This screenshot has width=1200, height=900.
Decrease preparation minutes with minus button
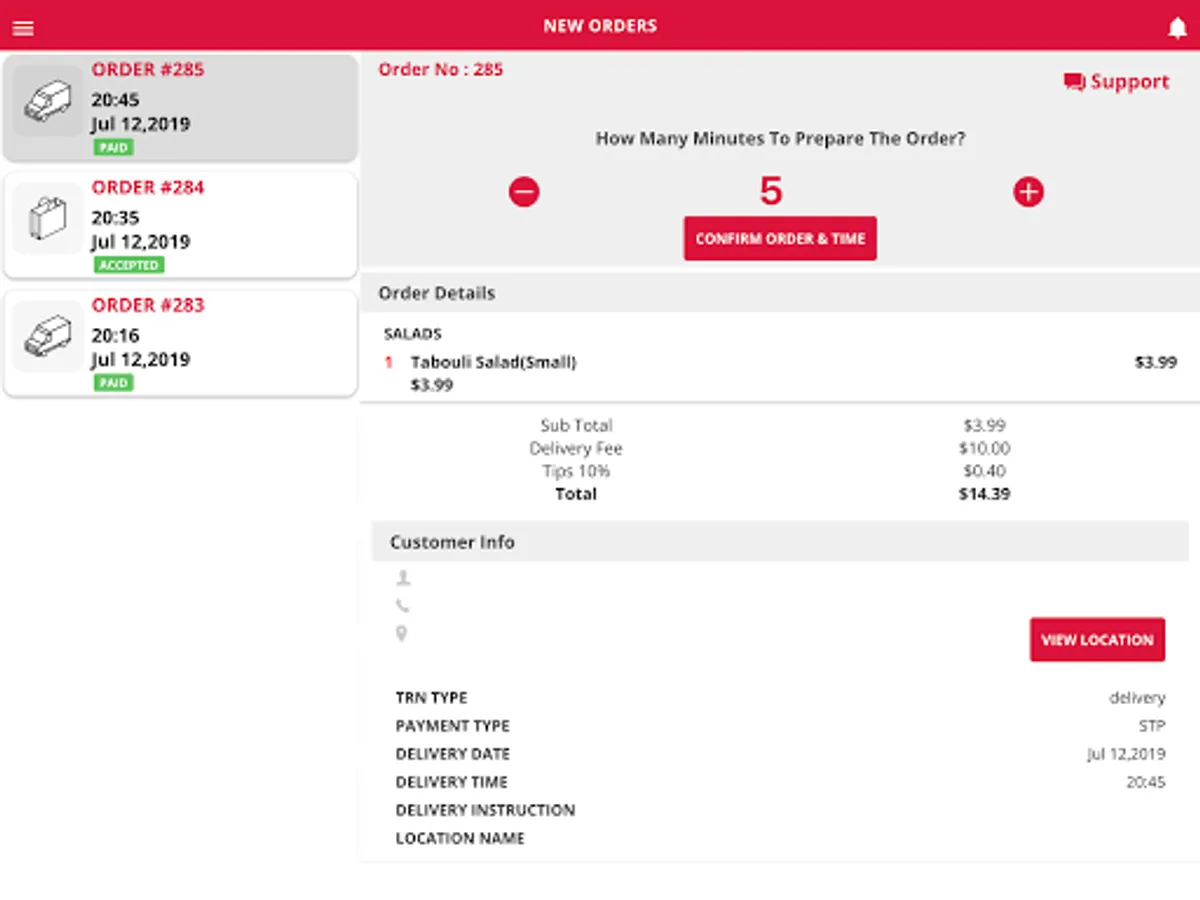[x=524, y=191]
